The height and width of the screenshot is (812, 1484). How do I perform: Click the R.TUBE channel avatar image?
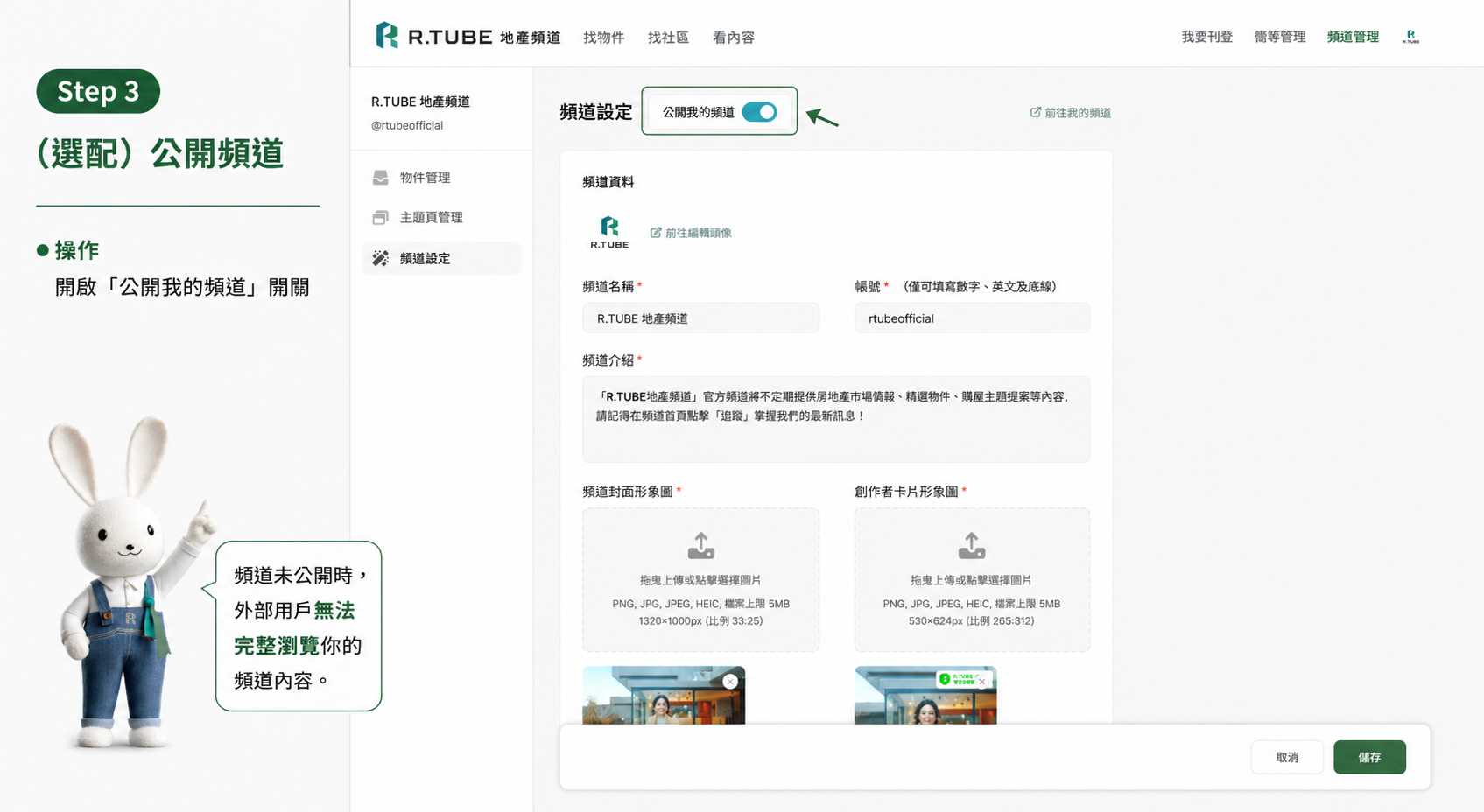[609, 233]
